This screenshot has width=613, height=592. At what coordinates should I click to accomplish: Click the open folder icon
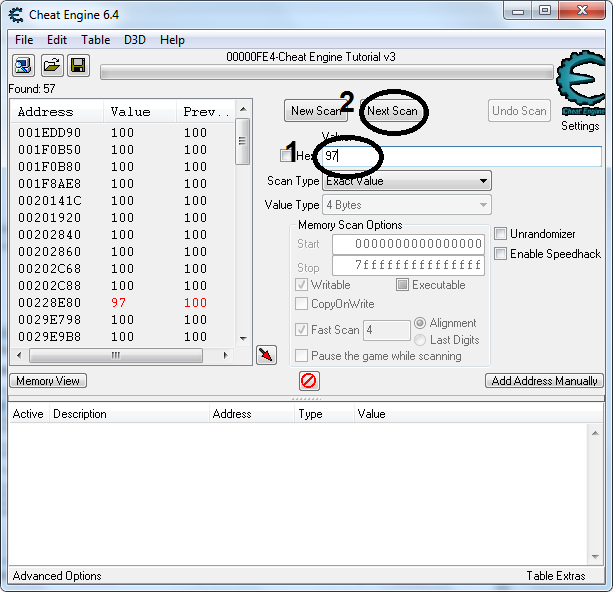pos(51,65)
